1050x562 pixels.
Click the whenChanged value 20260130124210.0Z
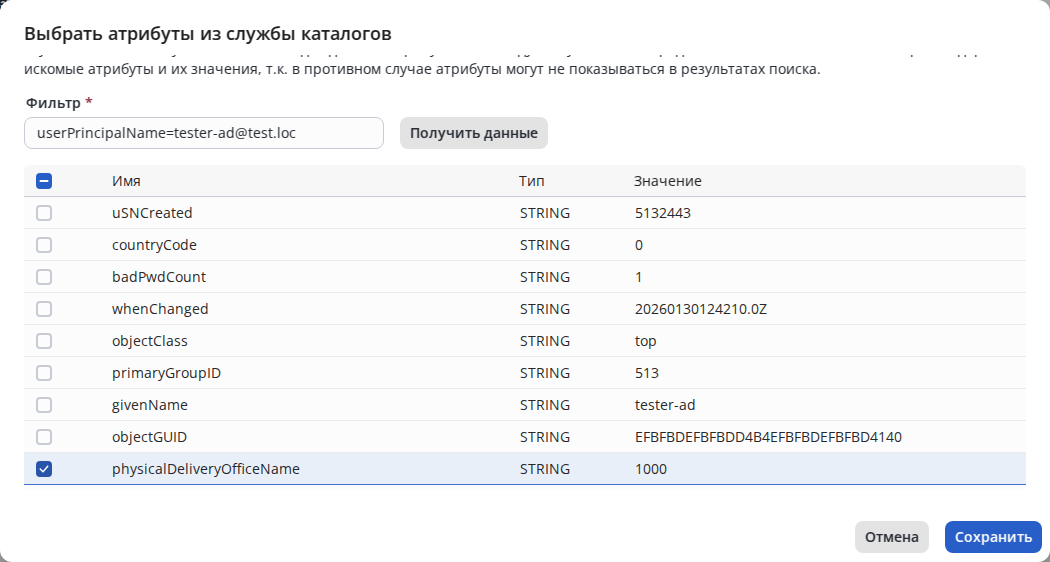(701, 309)
